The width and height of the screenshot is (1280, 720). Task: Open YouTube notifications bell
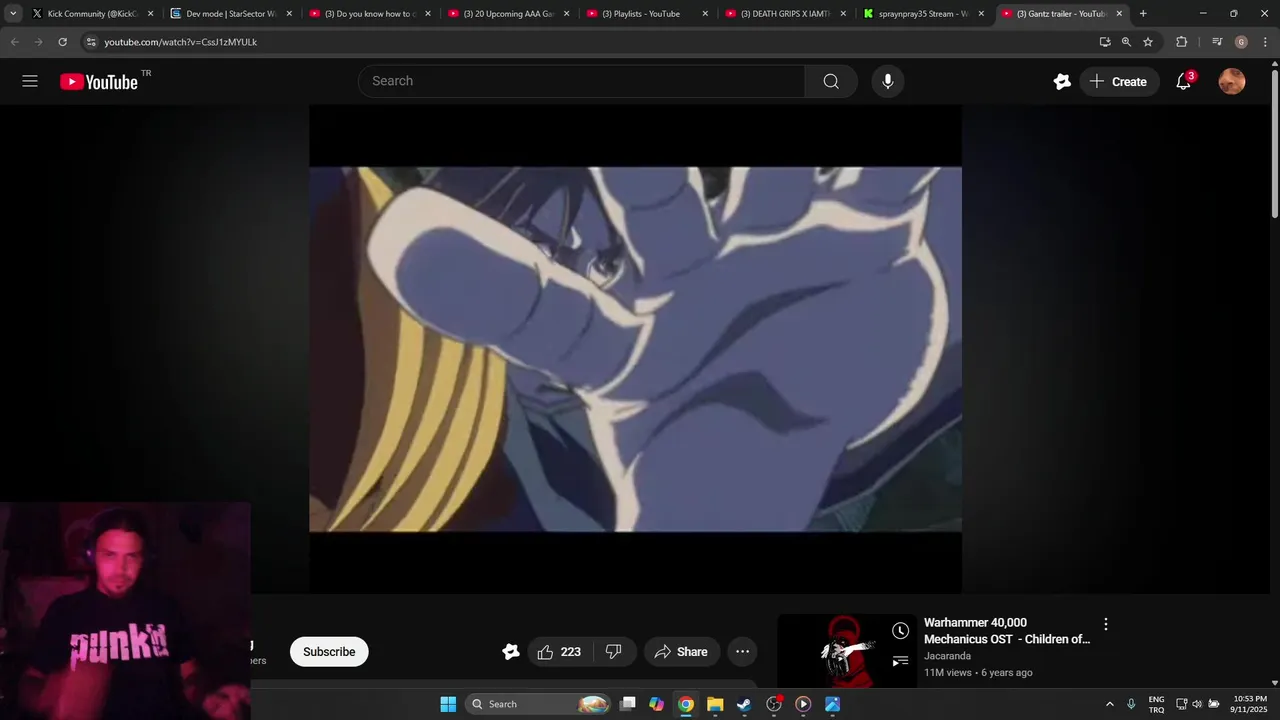tap(1183, 82)
